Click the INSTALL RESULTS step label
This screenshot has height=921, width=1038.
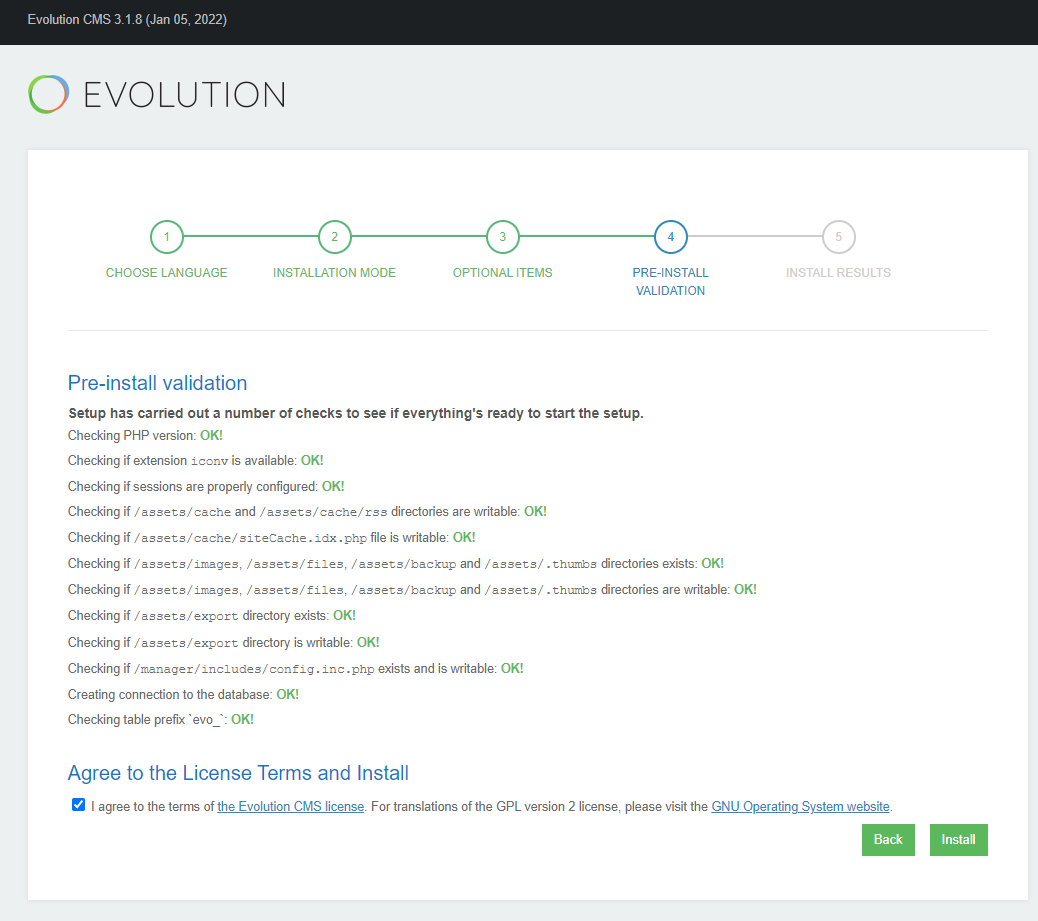pyautogui.click(x=838, y=272)
